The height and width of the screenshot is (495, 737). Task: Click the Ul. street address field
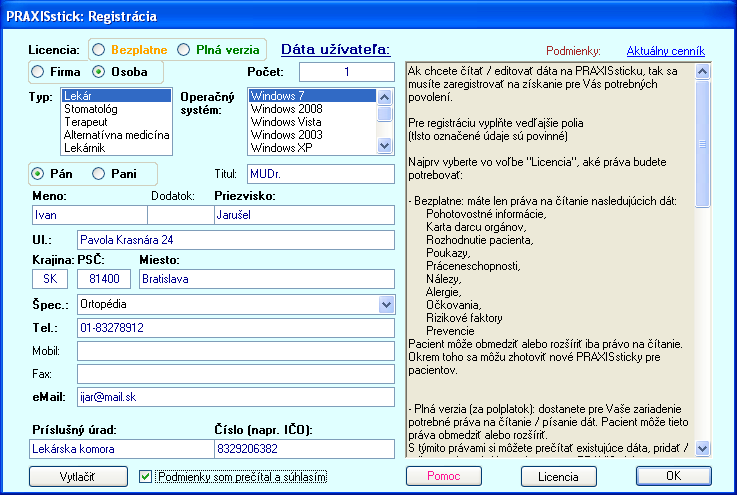(235, 240)
